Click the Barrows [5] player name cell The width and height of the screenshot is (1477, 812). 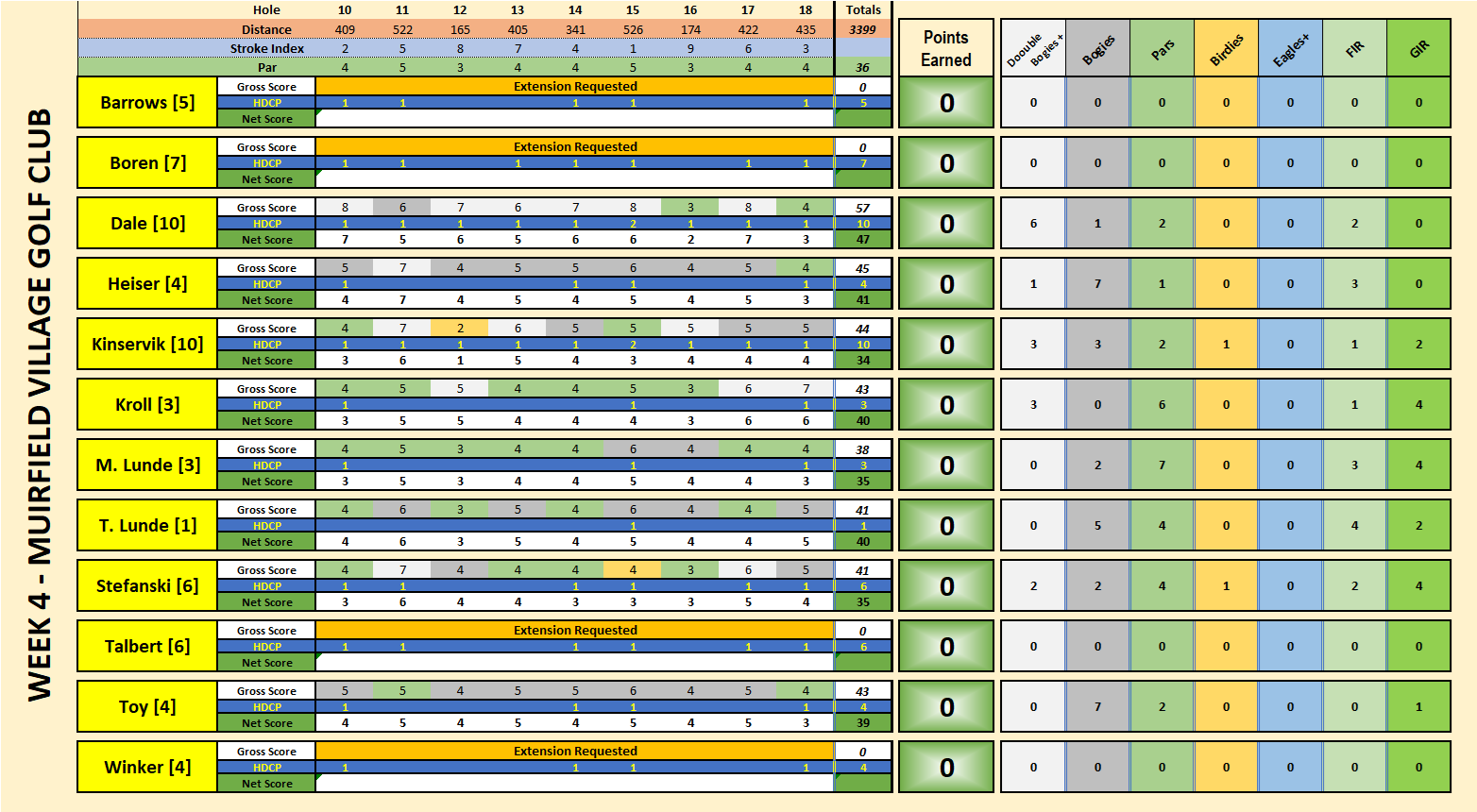click(x=147, y=103)
